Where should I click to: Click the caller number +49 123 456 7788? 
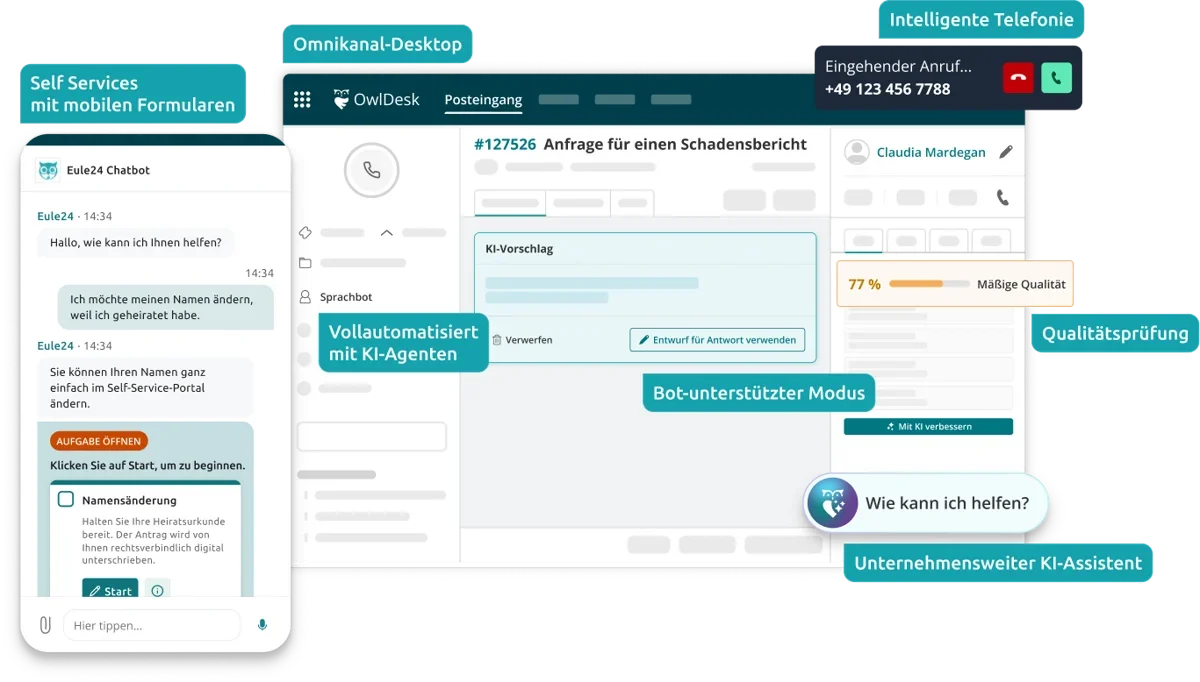888,89
